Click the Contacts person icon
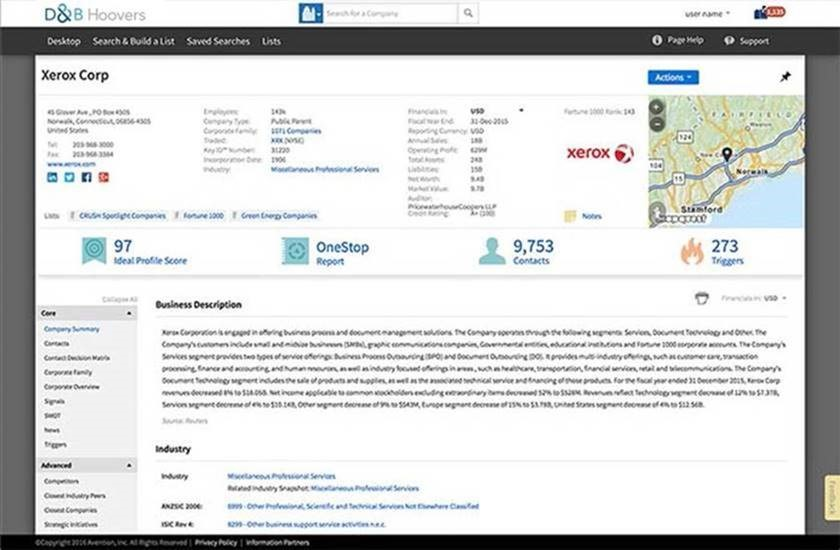The image size is (840, 550). [x=492, y=251]
